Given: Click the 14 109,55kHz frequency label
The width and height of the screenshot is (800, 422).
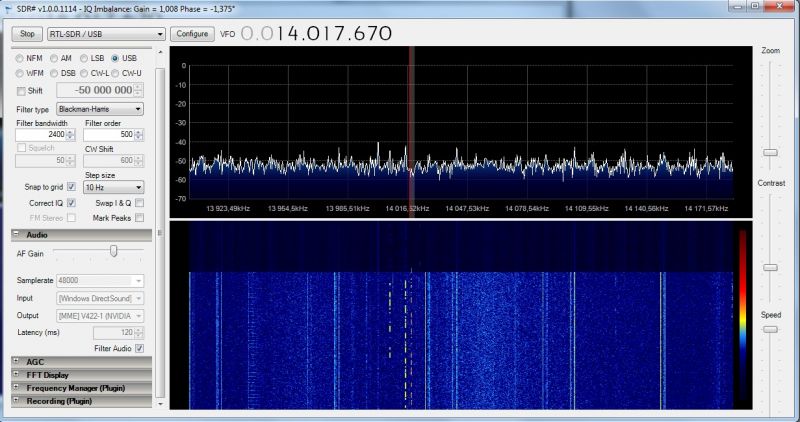Looking at the screenshot, I should click(x=586, y=209).
